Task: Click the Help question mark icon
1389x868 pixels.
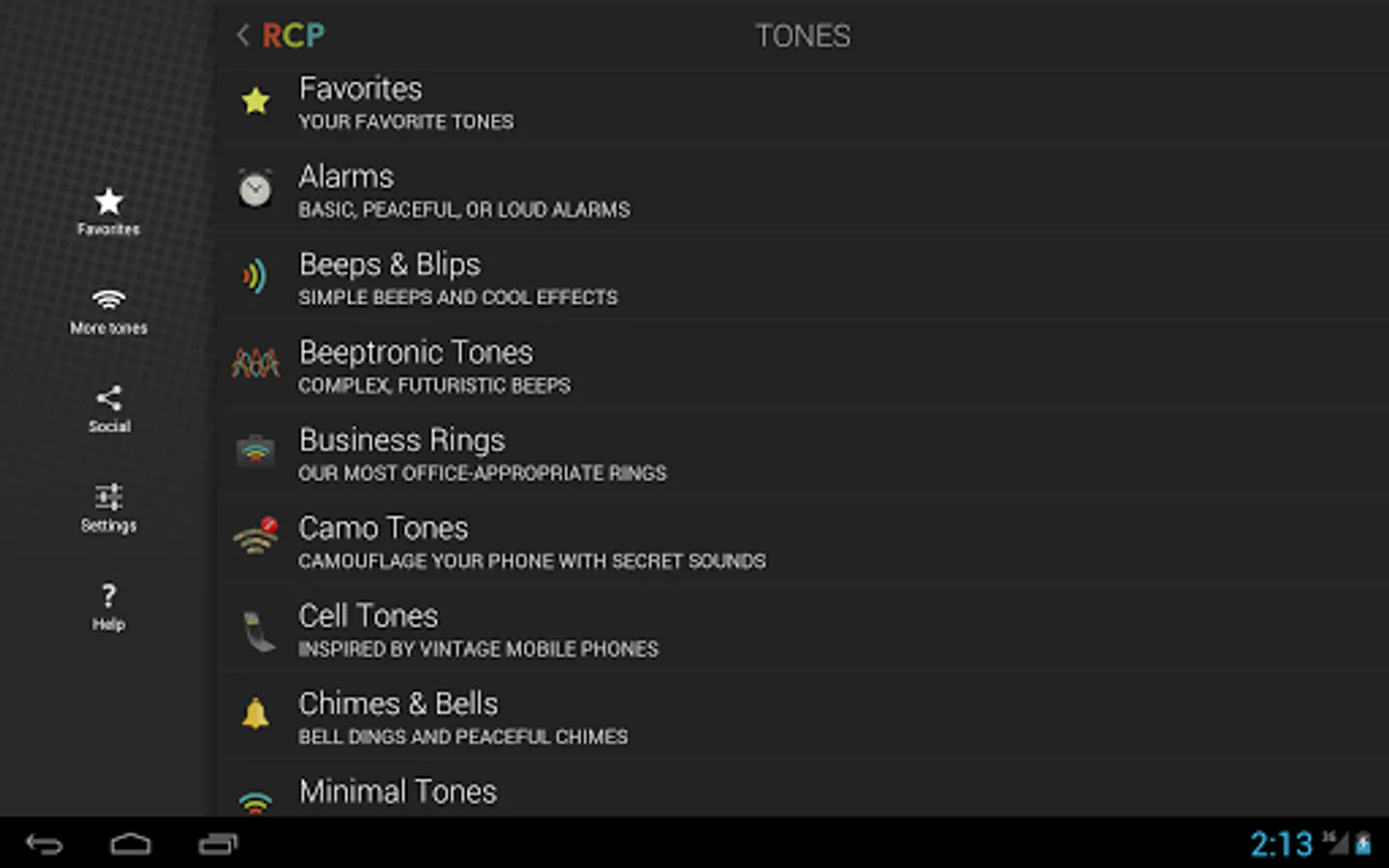Action: pyautogui.click(x=109, y=596)
